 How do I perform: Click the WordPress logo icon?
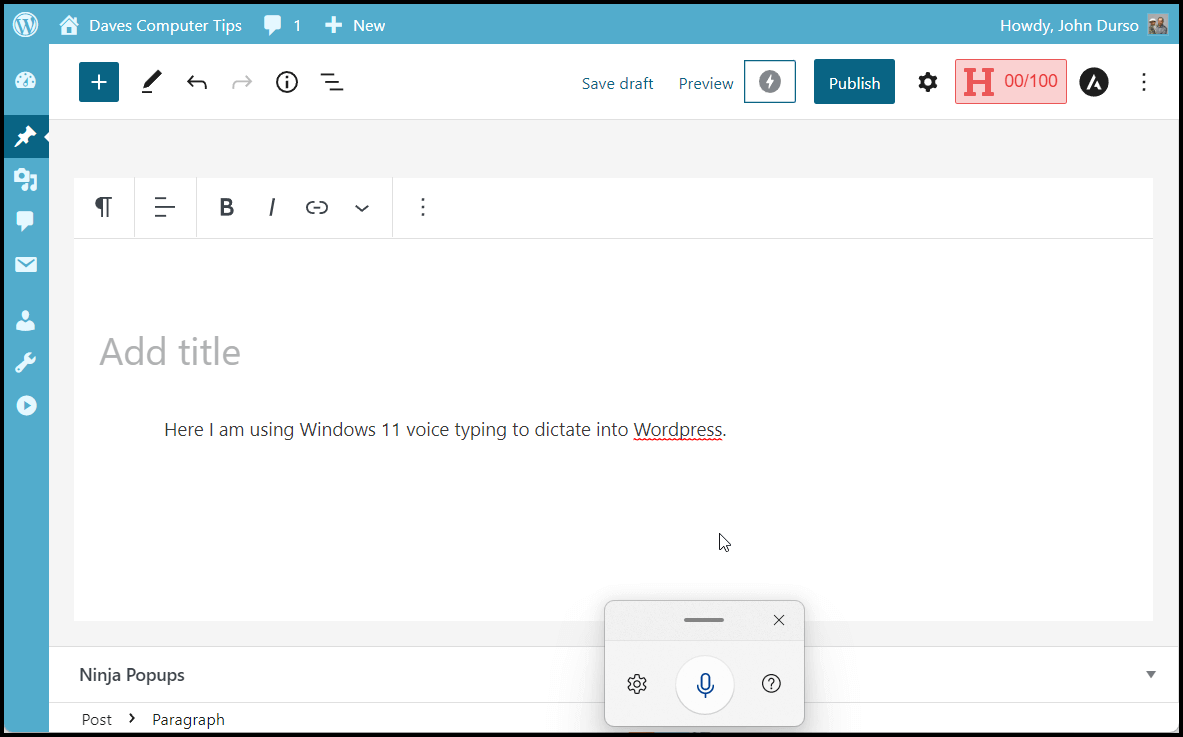pyautogui.click(x=26, y=25)
